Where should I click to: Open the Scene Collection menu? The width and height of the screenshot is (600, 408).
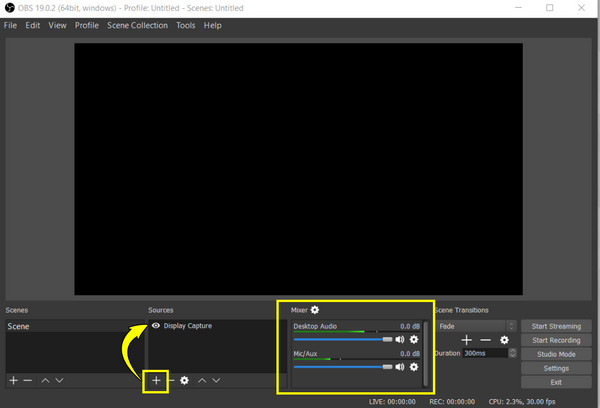(139, 25)
